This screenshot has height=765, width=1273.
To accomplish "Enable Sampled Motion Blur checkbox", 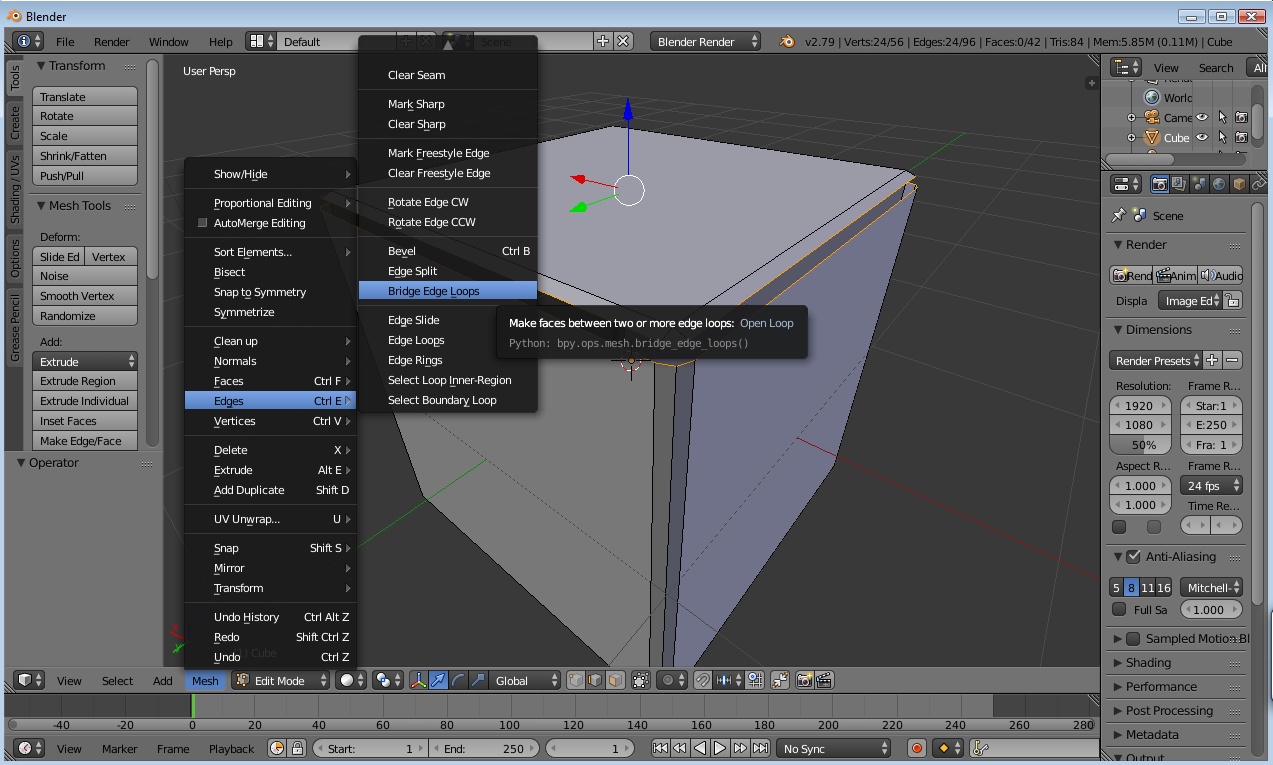I will coord(1133,638).
